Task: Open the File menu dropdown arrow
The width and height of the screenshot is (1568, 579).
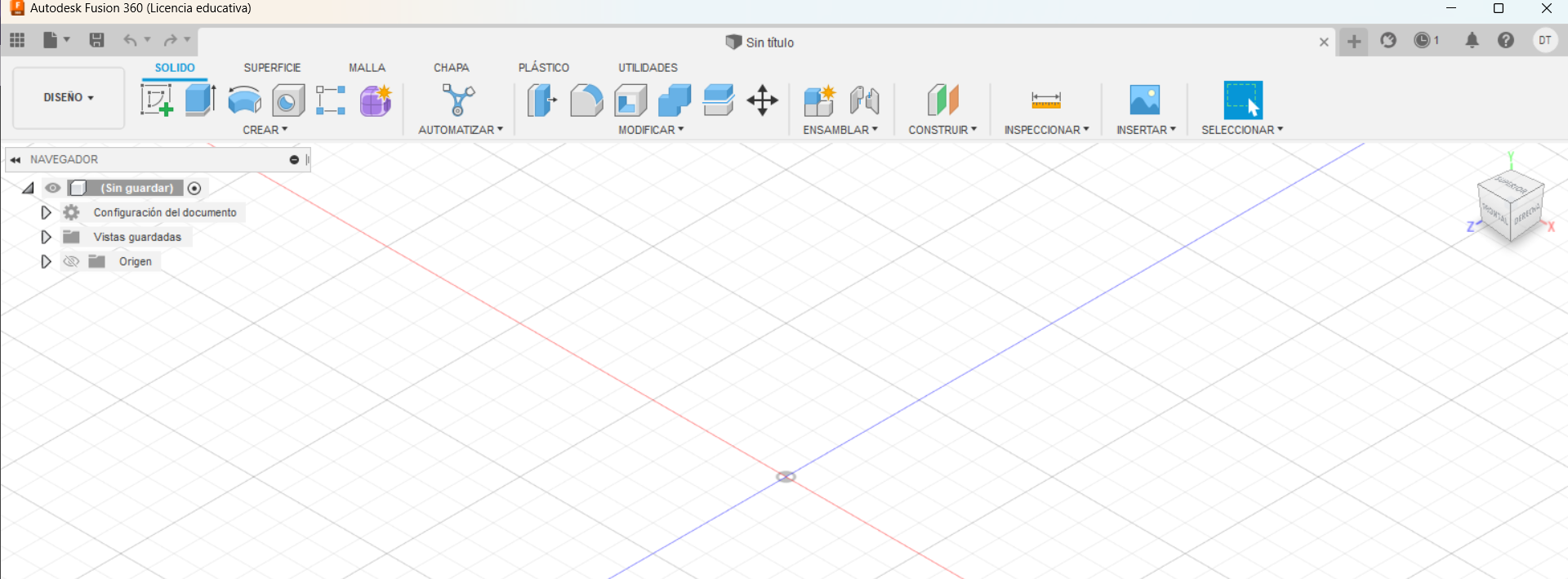Action: click(x=67, y=39)
